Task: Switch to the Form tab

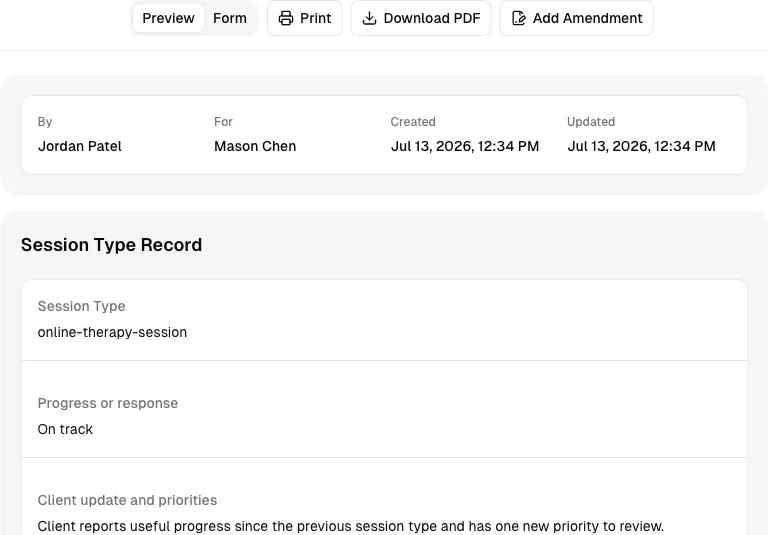Action: click(230, 18)
